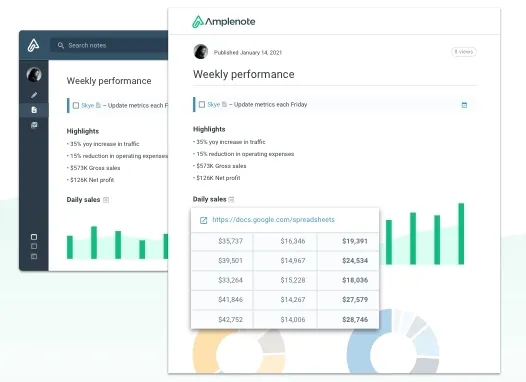Select the cell with $15,228
The image size is (526, 382).
point(285,280)
